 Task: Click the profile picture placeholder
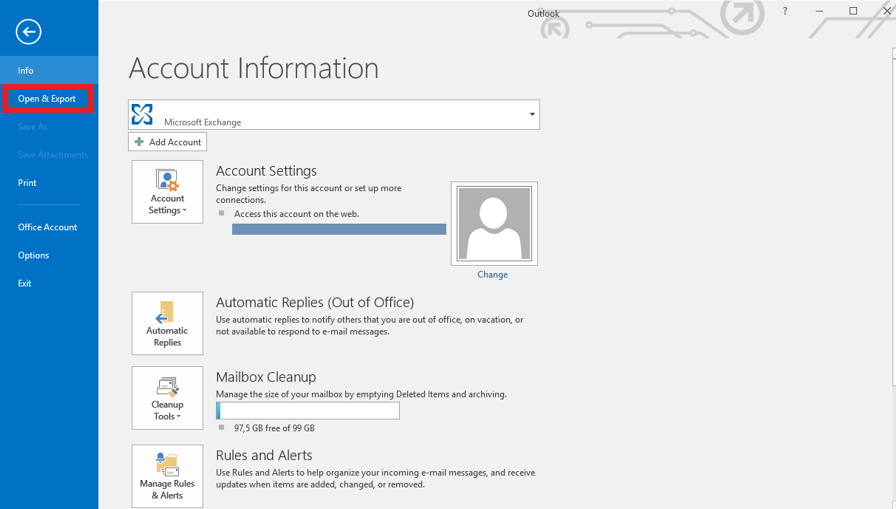pyautogui.click(x=494, y=224)
